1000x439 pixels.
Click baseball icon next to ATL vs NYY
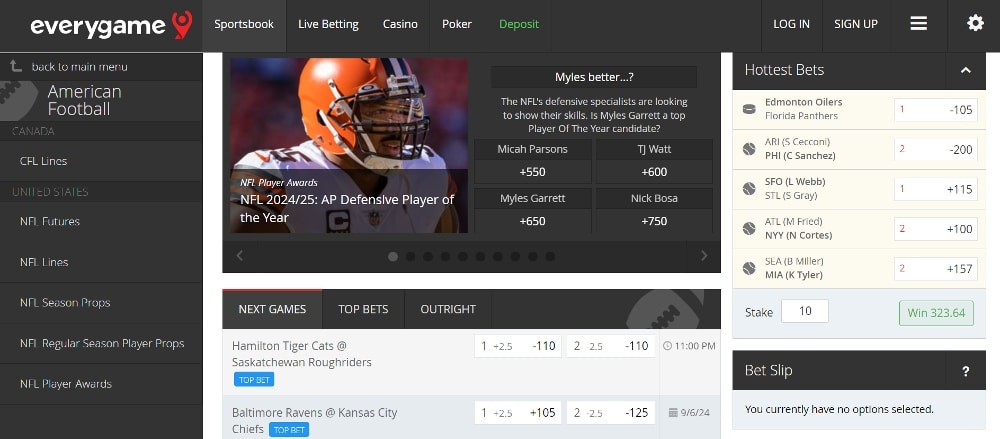pyautogui.click(x=749, y=228)
